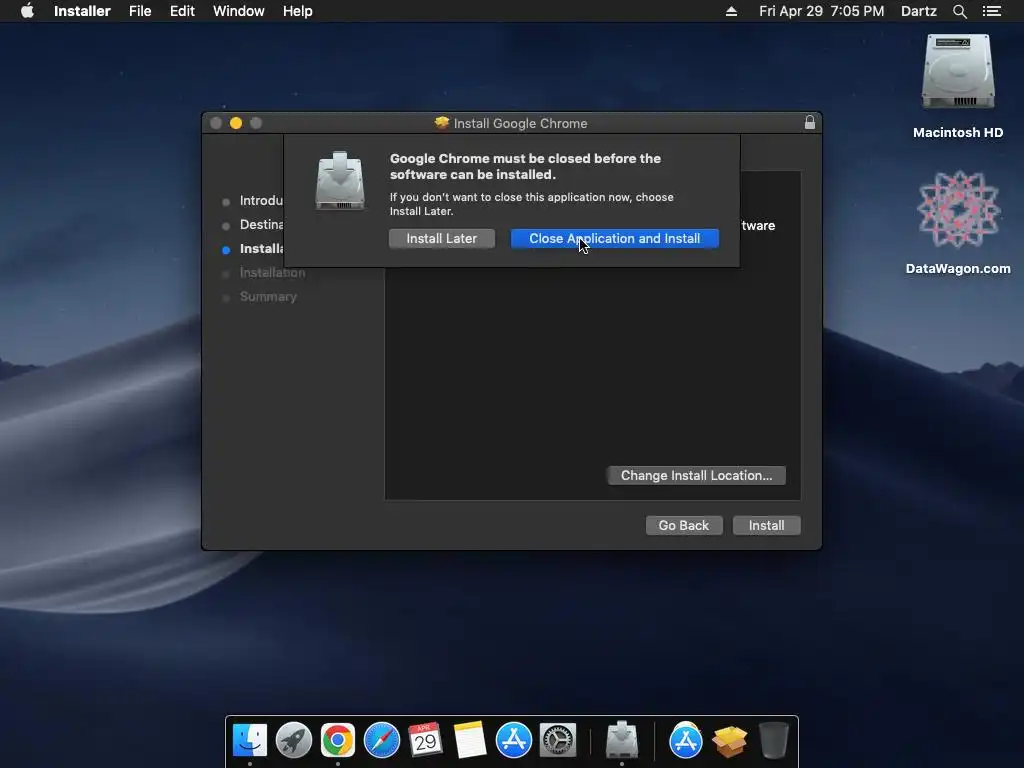
Task: Click the eject icon in menu bar
Action: tap(731, 11)
